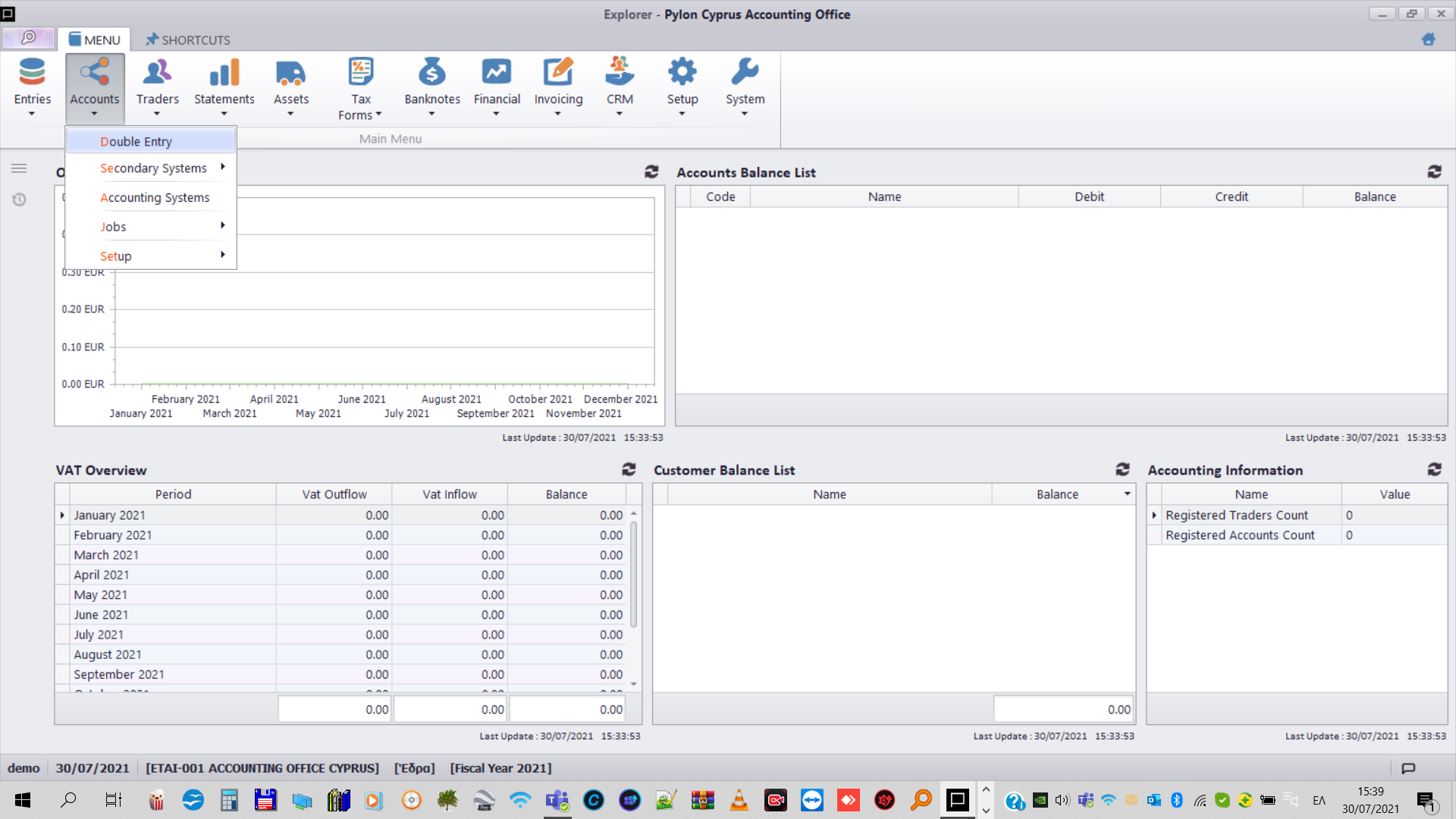Select Double Entry menu item
Image resolution: width=1456 pixels, height=819 pixels.
point(136,141)
